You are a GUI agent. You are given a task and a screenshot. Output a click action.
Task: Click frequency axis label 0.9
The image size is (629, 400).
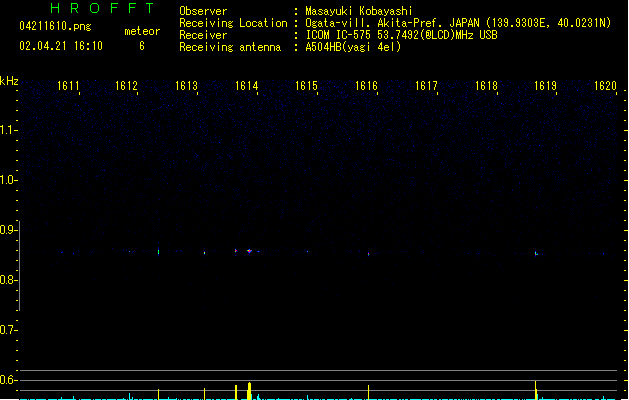(x=8, y=230)
